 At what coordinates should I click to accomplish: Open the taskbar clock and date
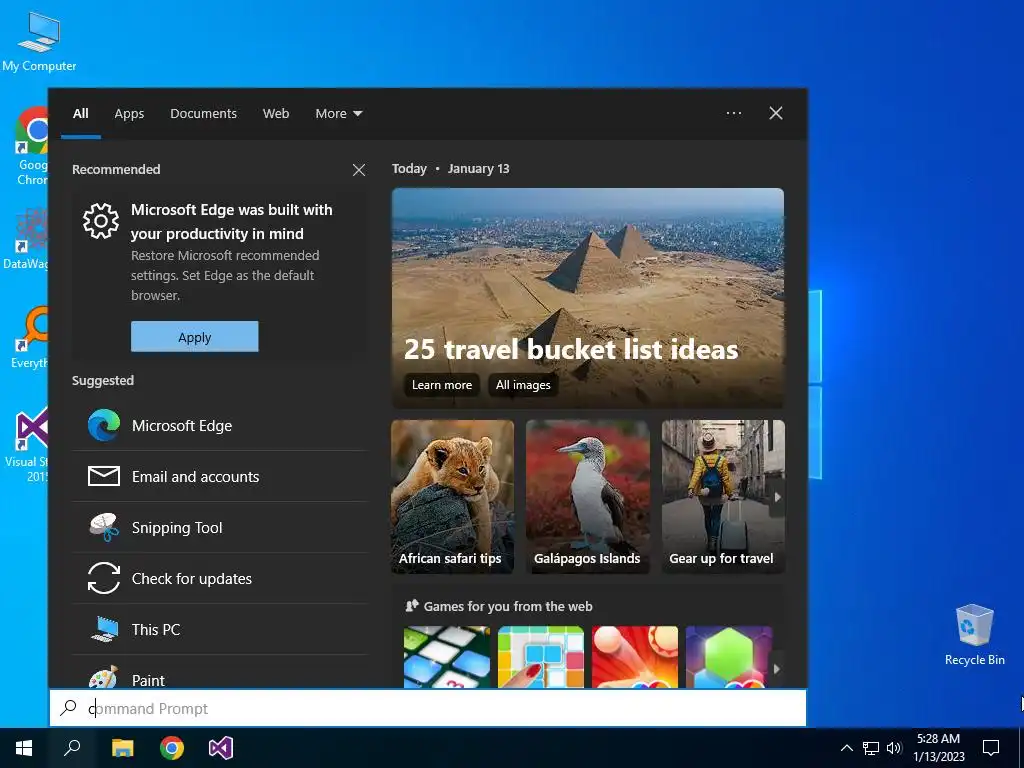click(x=938, y=748)
